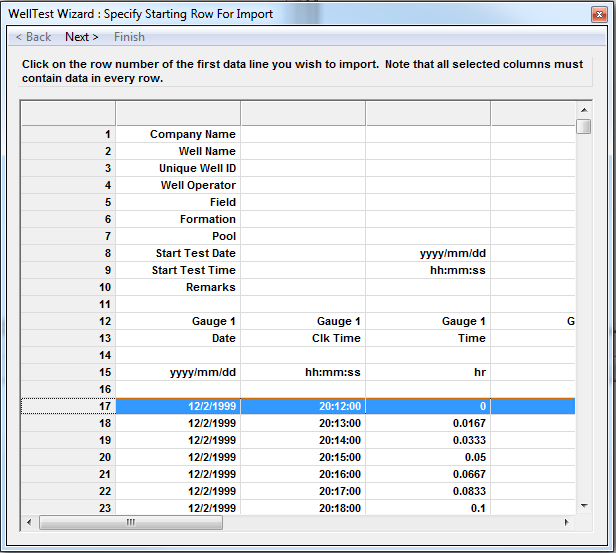The width and height of the screenshot is (616, 553).
Task: Select row number 22
Action: tap(68, 491)
